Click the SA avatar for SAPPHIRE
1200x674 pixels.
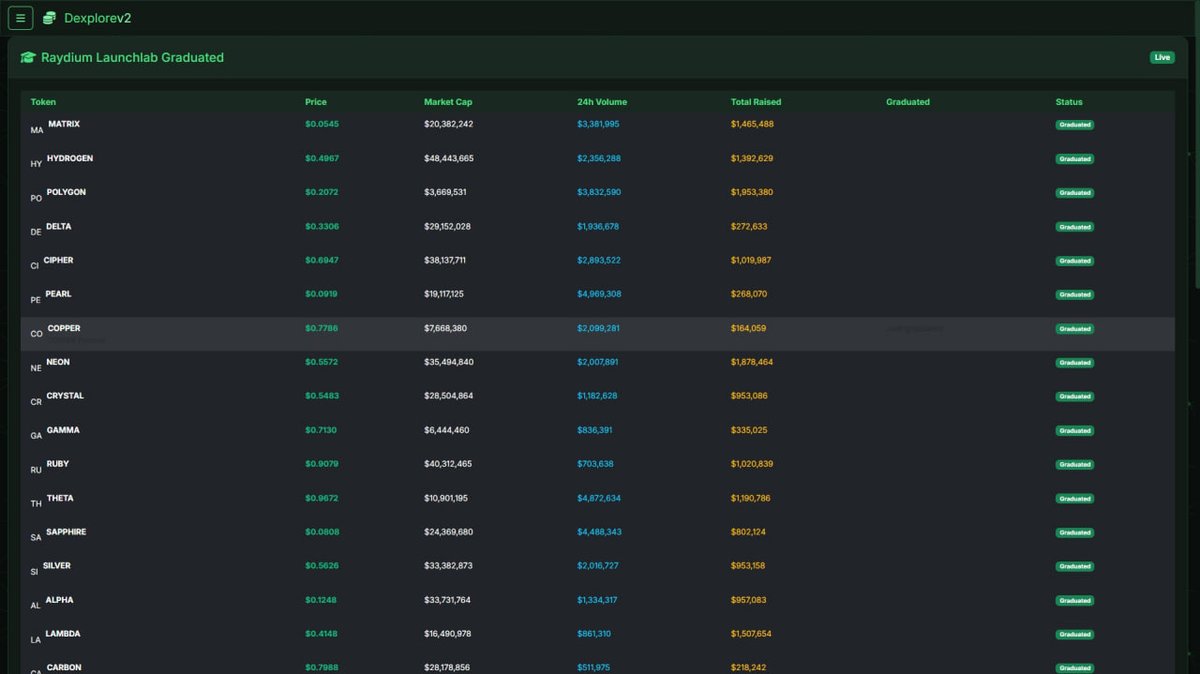37,538
